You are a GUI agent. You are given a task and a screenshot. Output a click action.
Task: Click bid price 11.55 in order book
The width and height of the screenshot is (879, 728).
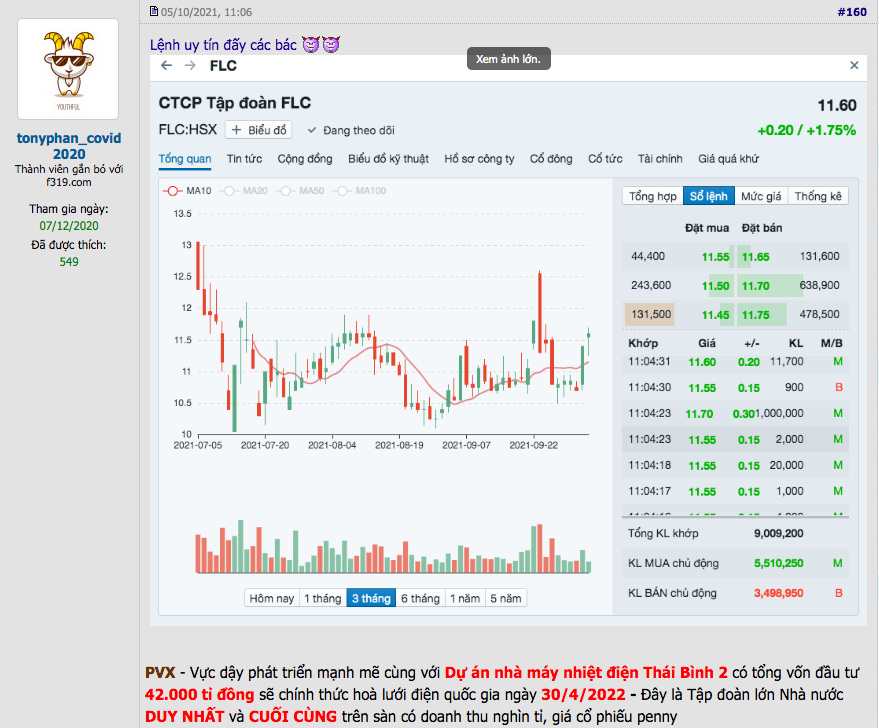point(715,257)
